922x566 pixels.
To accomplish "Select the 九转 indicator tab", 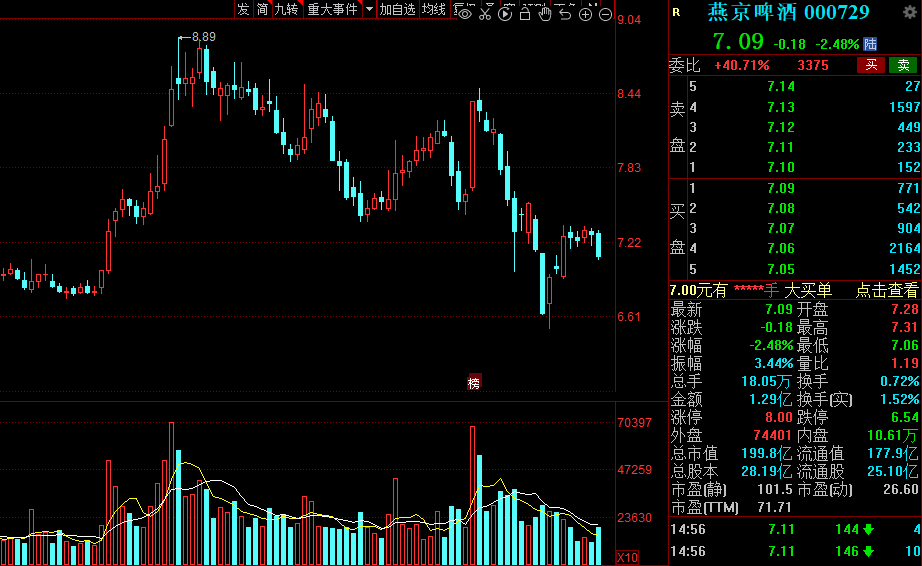I will (x=286, y=9).
